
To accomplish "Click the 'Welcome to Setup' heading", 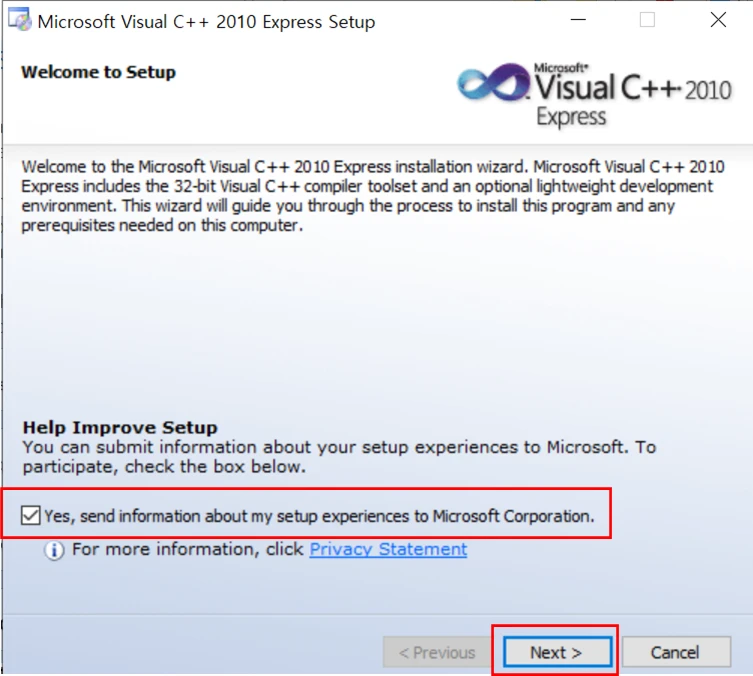I will tap(98, 72).
